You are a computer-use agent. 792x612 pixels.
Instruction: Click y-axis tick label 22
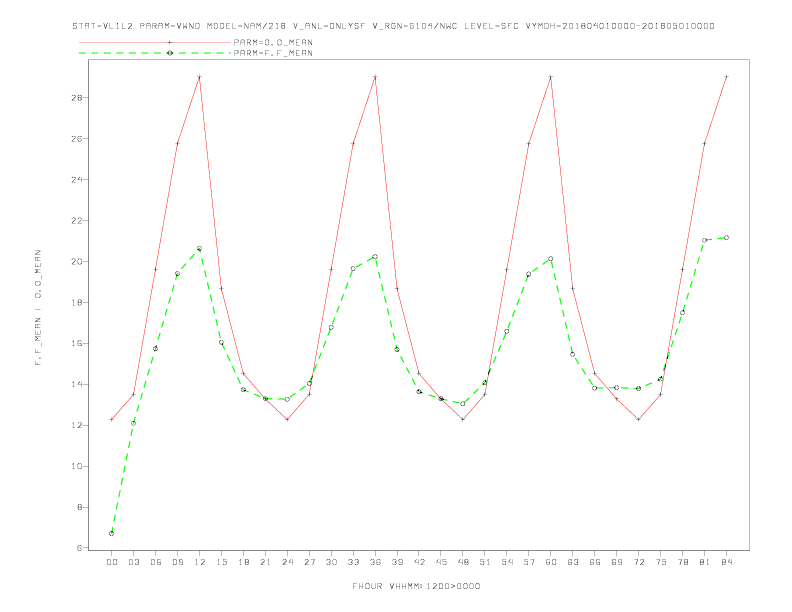pos(76,221)
